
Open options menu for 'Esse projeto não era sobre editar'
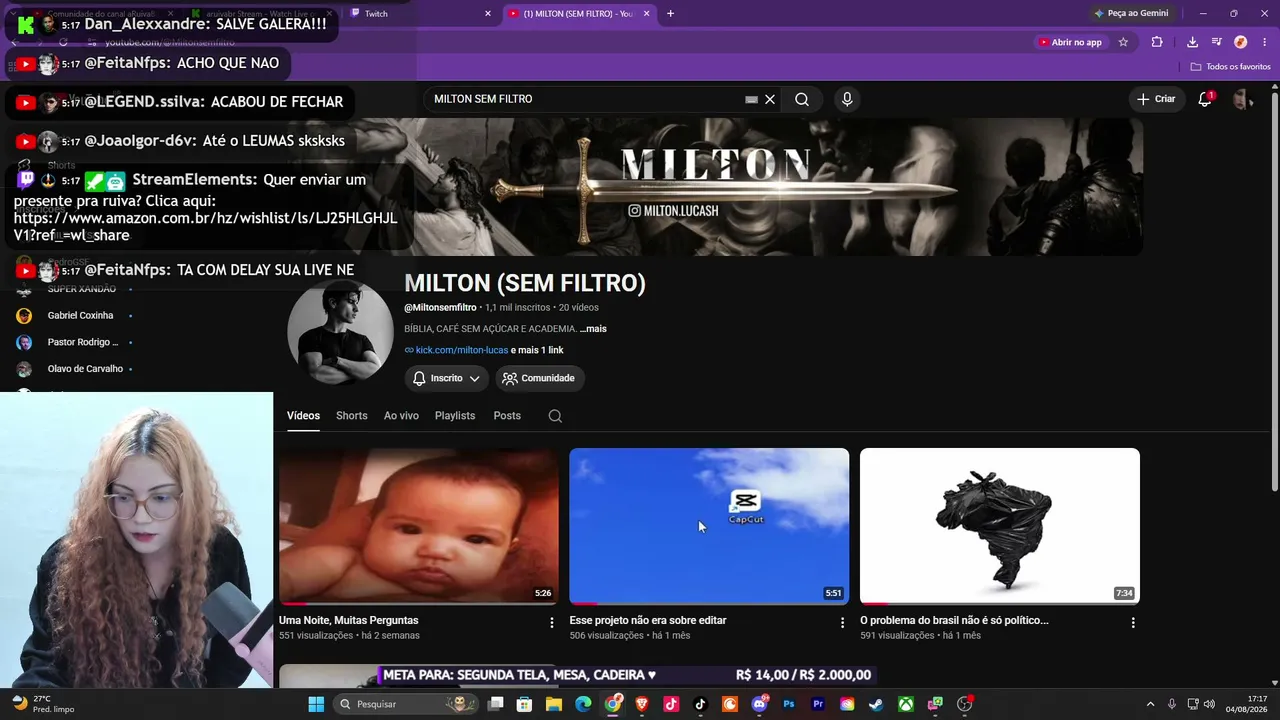click(842, 622)
